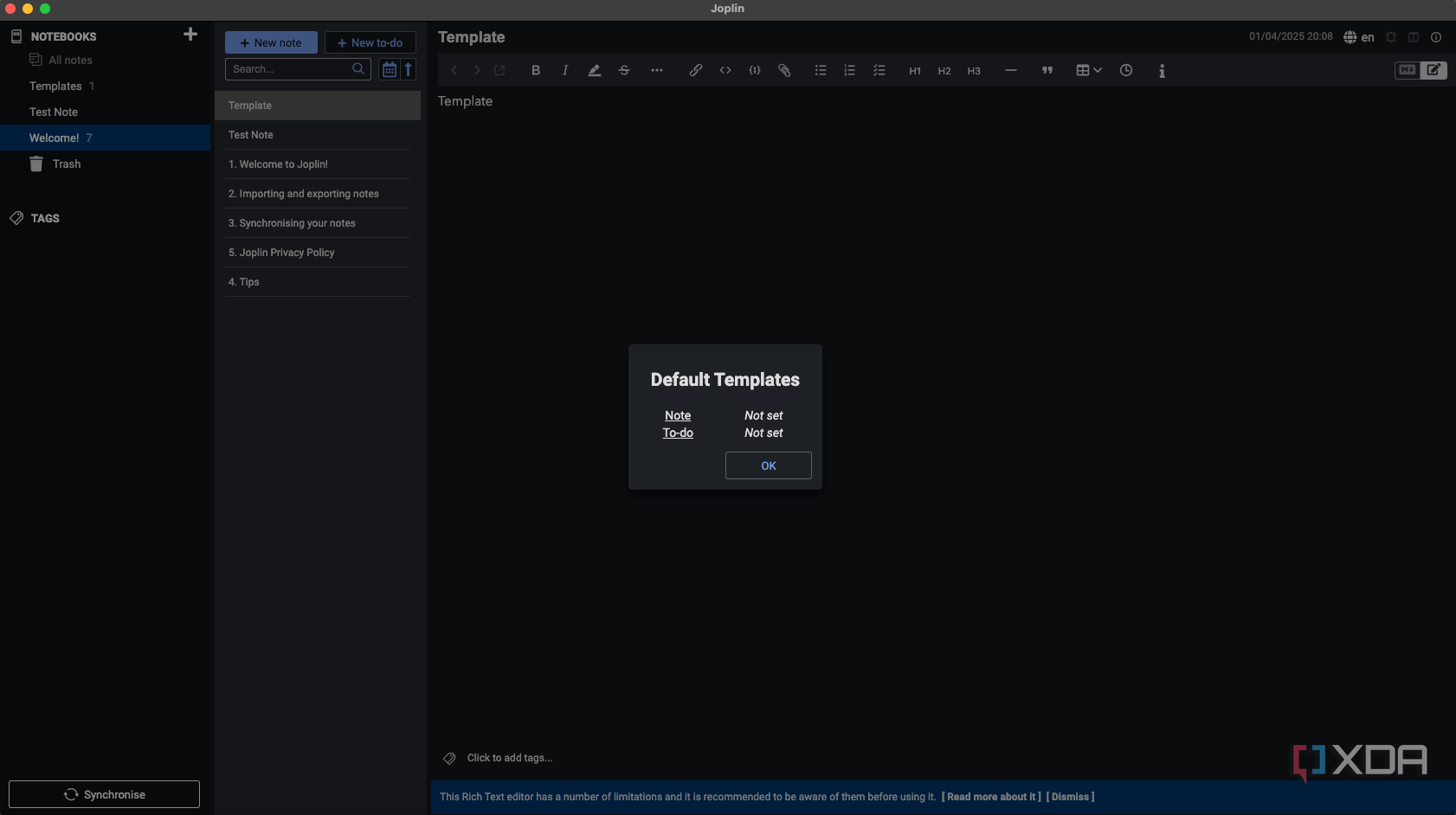The height and width of the screenshot is (815, 1456).
Task: Create a New note
Action: 271,42
